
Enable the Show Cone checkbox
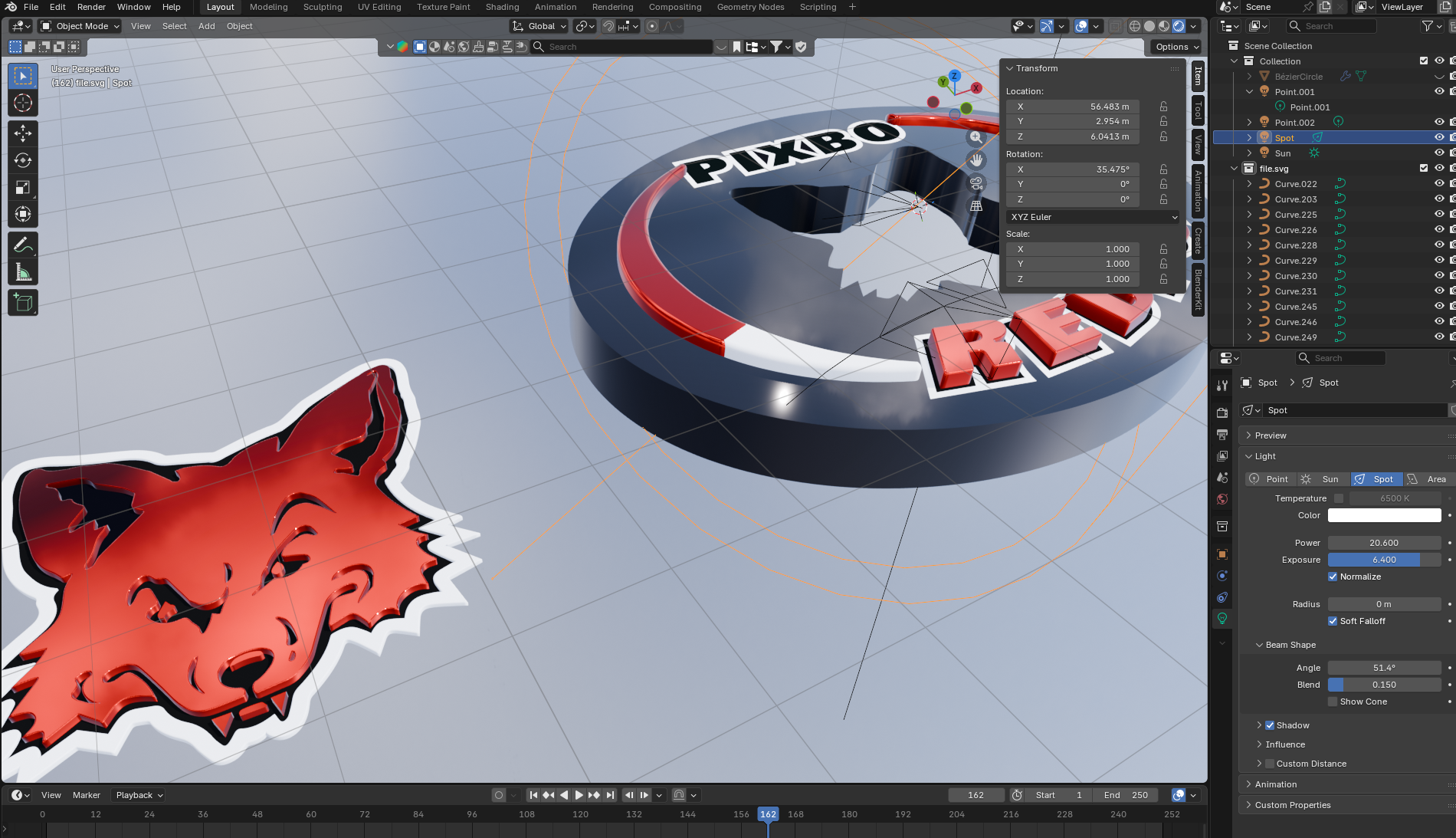(1333, 702)
